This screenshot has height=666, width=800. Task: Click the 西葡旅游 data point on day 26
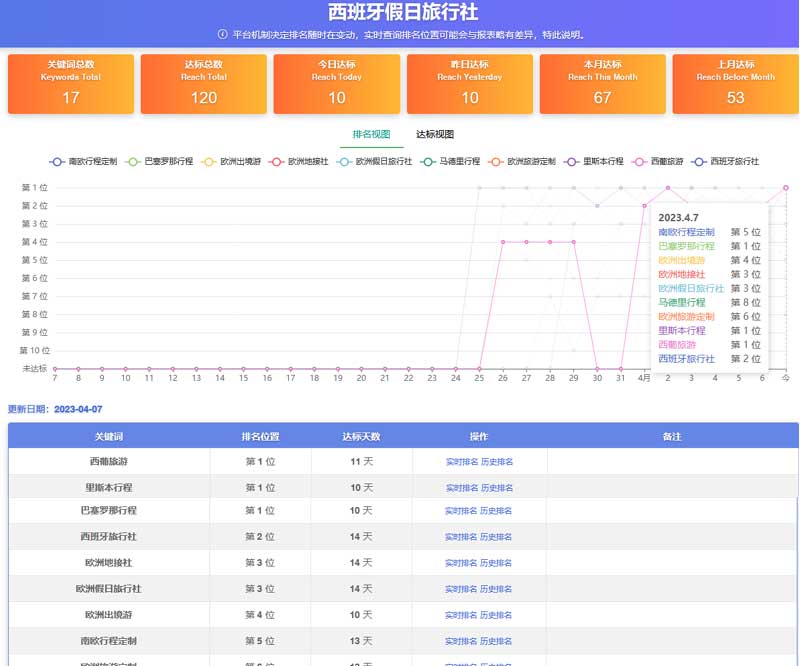click(502, 241)
